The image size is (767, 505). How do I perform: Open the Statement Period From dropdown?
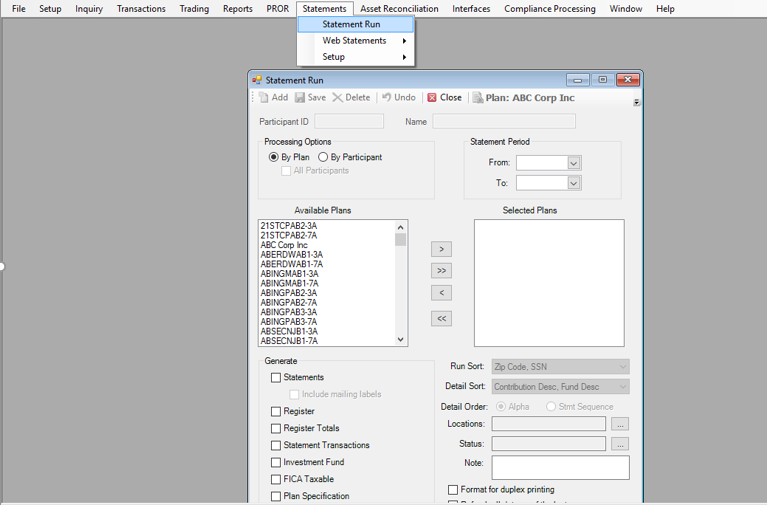[x=574, y=163]
